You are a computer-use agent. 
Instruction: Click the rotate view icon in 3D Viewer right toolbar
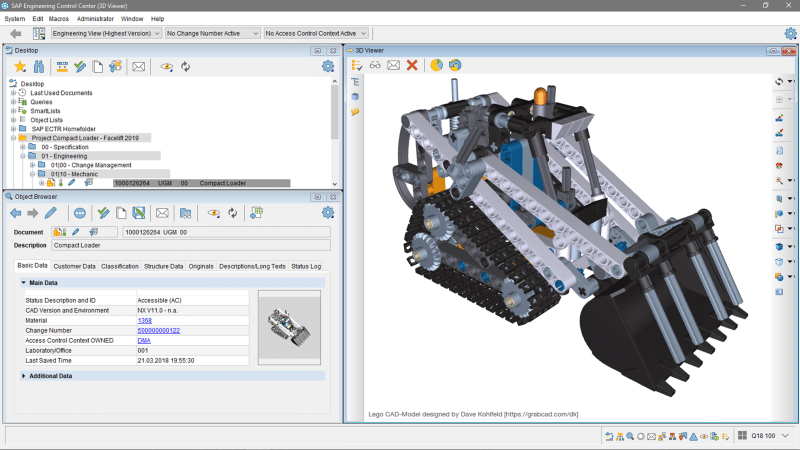pyautogui.click(x=779, y=82)
